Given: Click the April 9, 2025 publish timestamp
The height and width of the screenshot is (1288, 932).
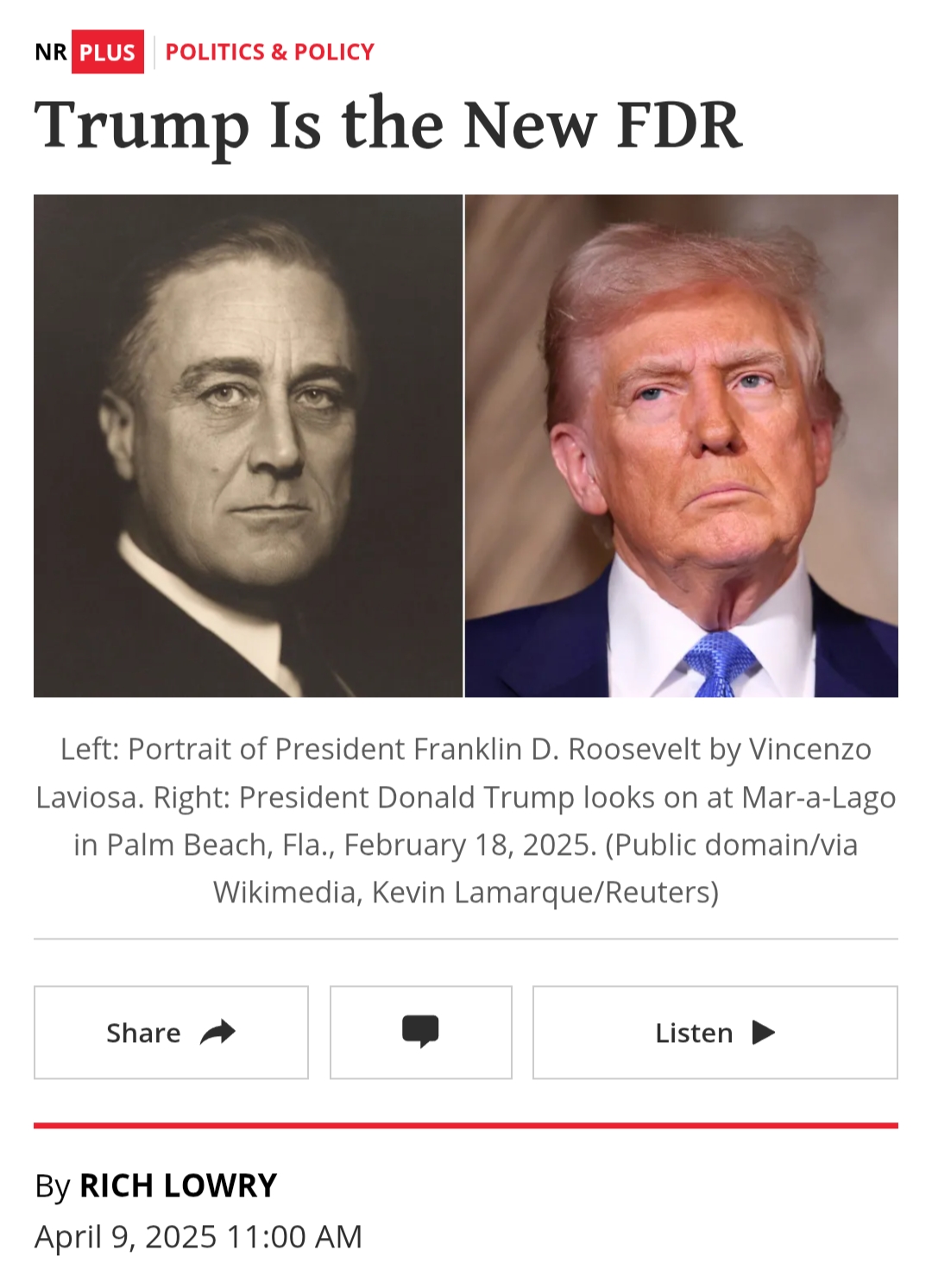Looking at the screenshot, I should pyautogui.click(x=198, y=1236).
